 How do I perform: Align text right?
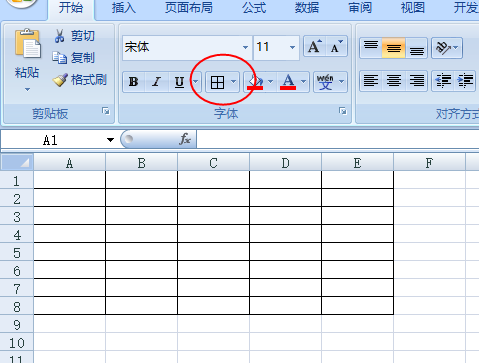416,81
